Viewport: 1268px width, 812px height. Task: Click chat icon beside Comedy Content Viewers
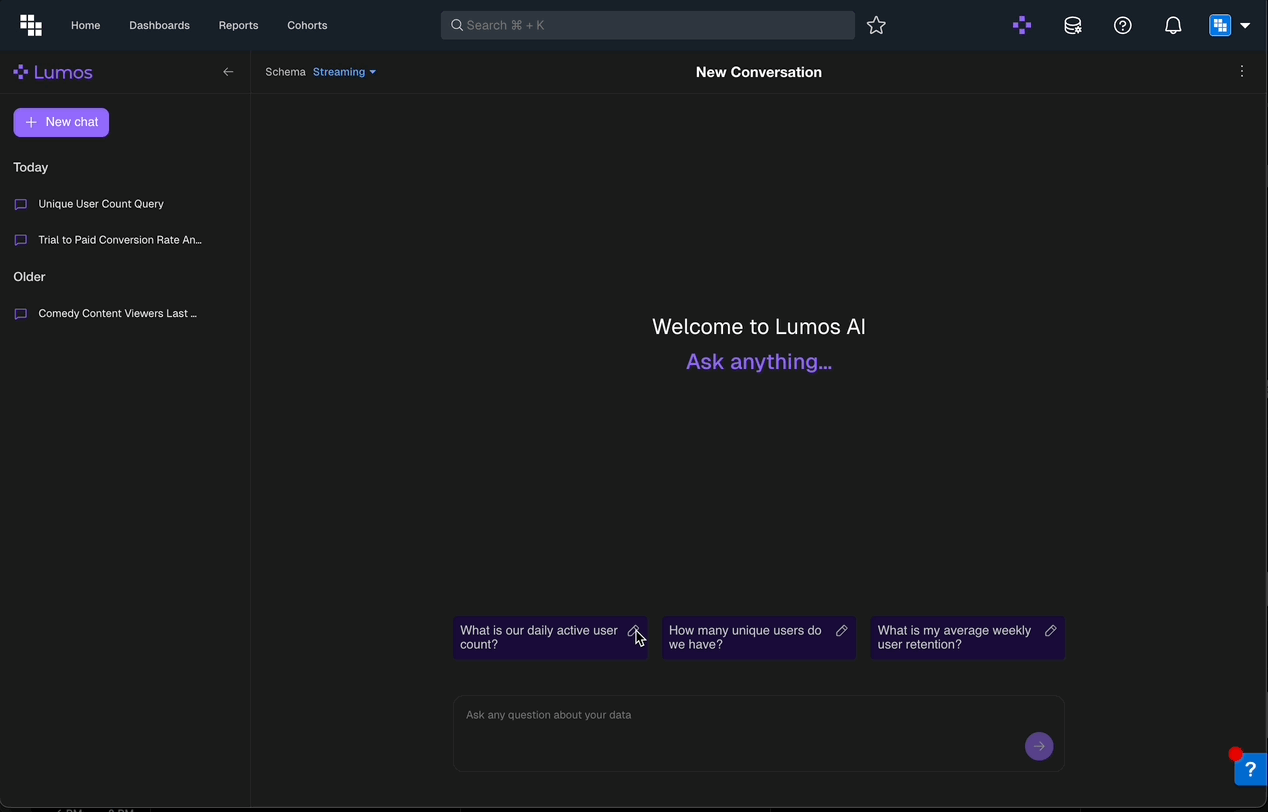click(21, 314)
